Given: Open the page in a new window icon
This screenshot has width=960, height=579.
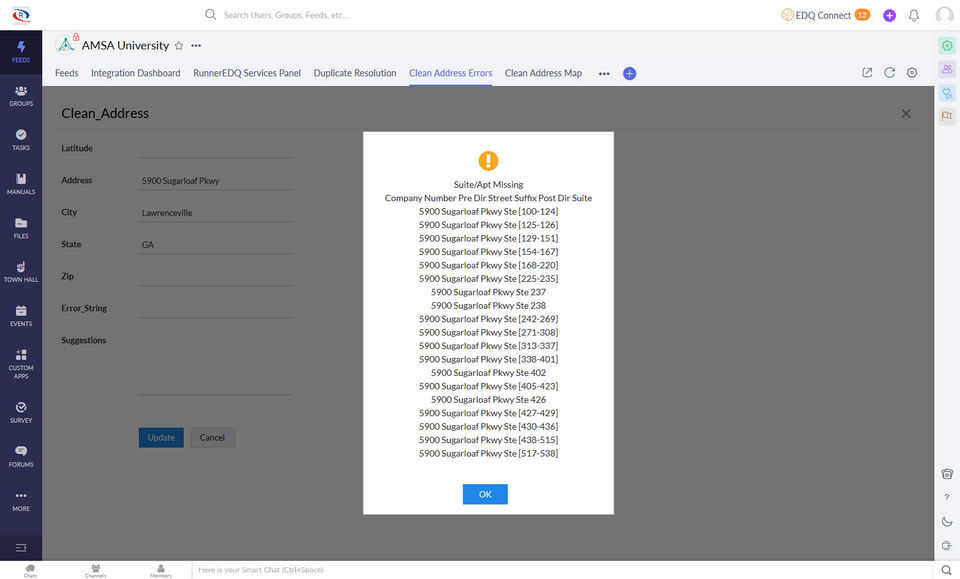Looking at the screenshot, I should pos(867,73).
